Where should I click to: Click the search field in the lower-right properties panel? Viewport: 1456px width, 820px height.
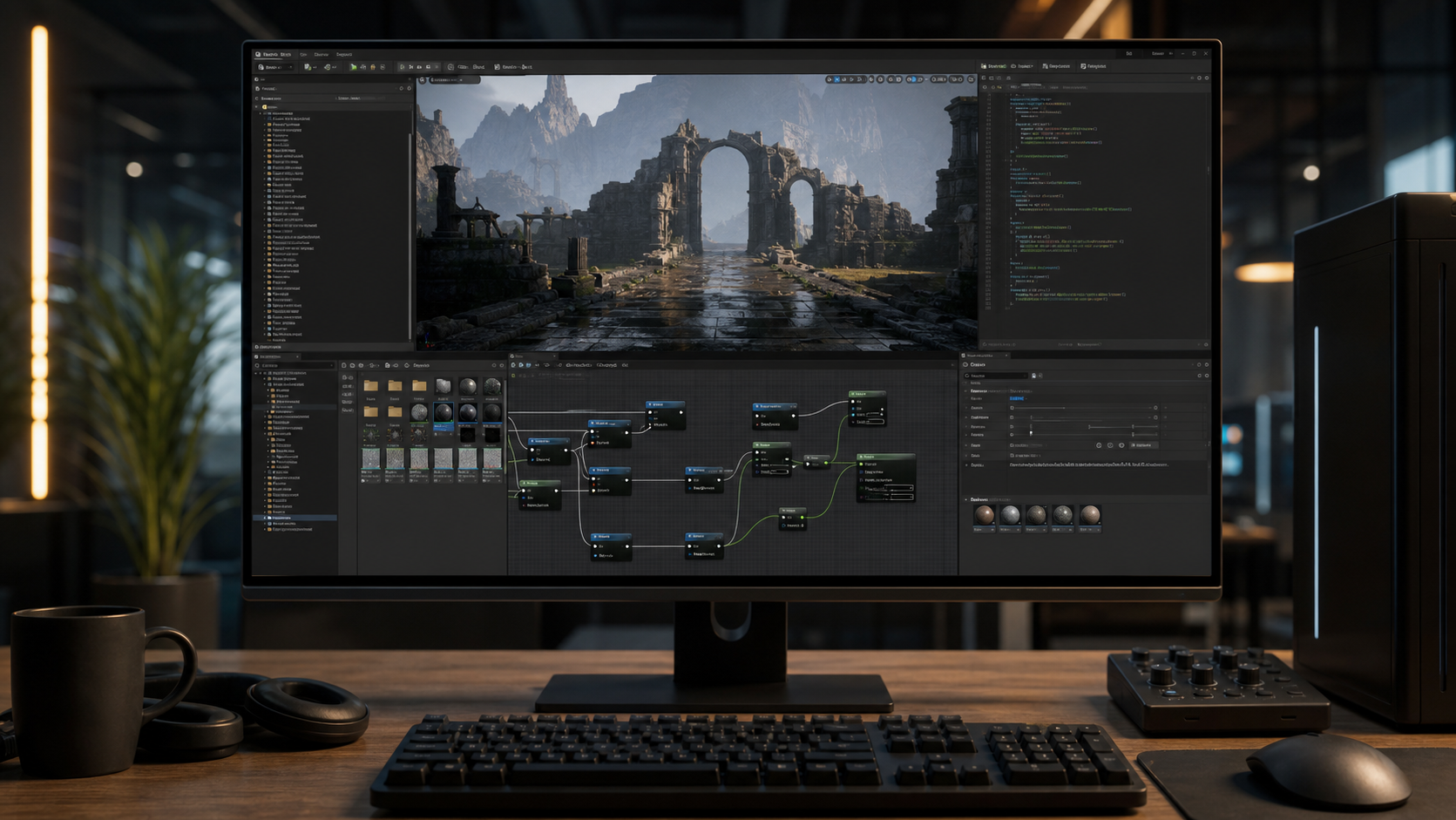996,376
